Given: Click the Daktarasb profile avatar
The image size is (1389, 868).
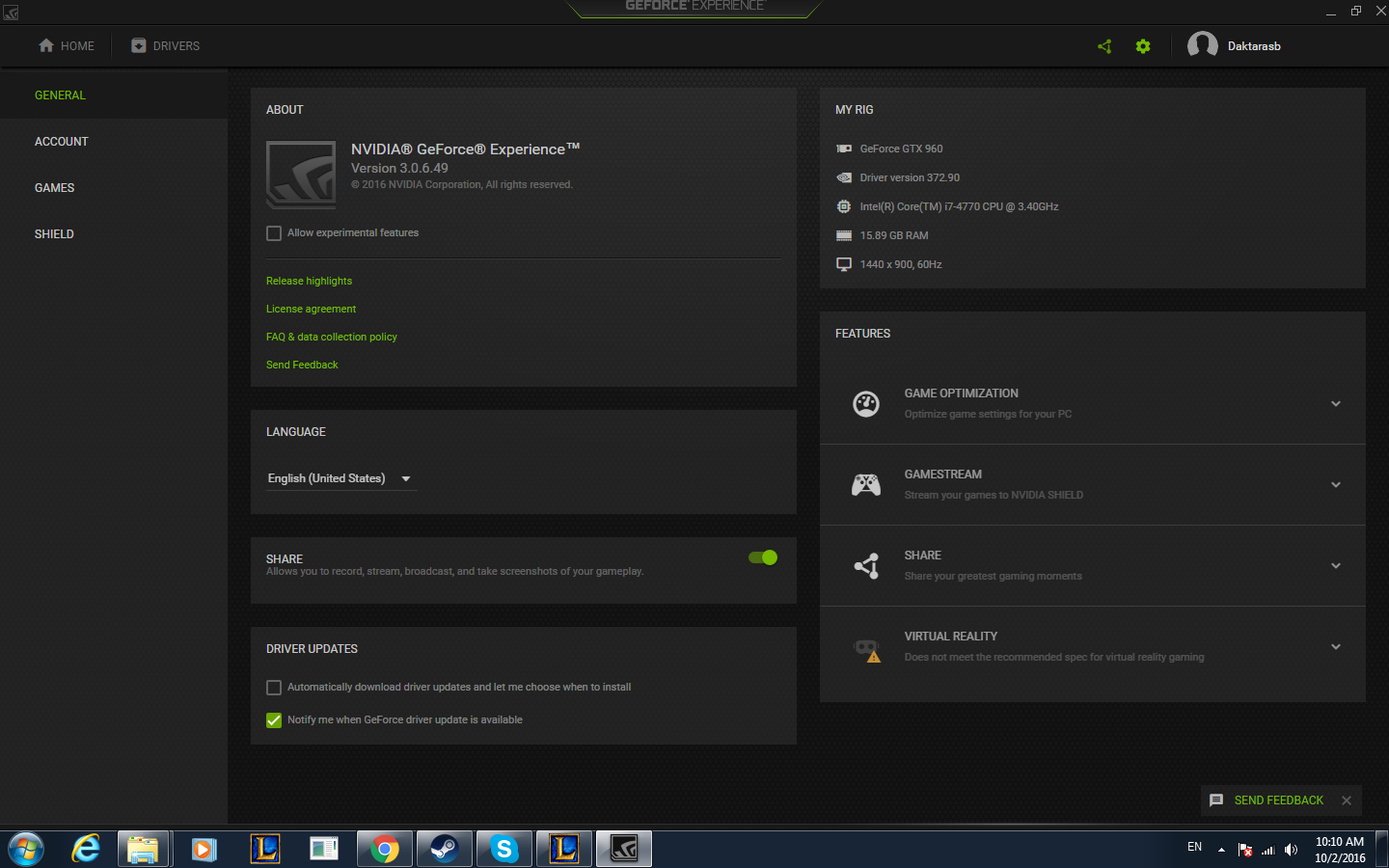Looking at the screenshot, I should pos(1202,45).
